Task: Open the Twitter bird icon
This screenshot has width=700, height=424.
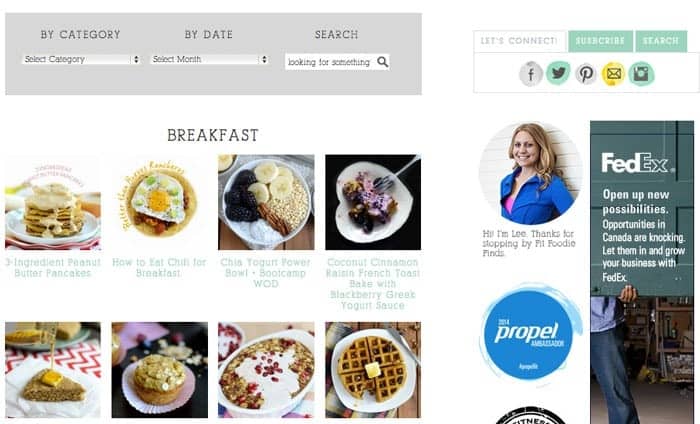Action: pos(558,73)
